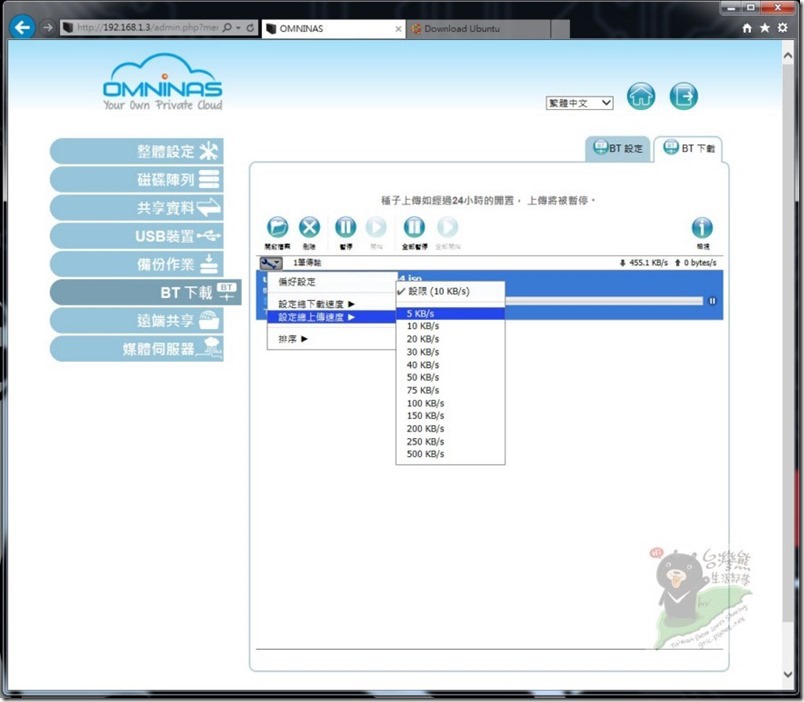Expand the 設定總下載速度 submenu
This screenshot has width=804, height=702.
pyautogui.click(x=332, y=304)
